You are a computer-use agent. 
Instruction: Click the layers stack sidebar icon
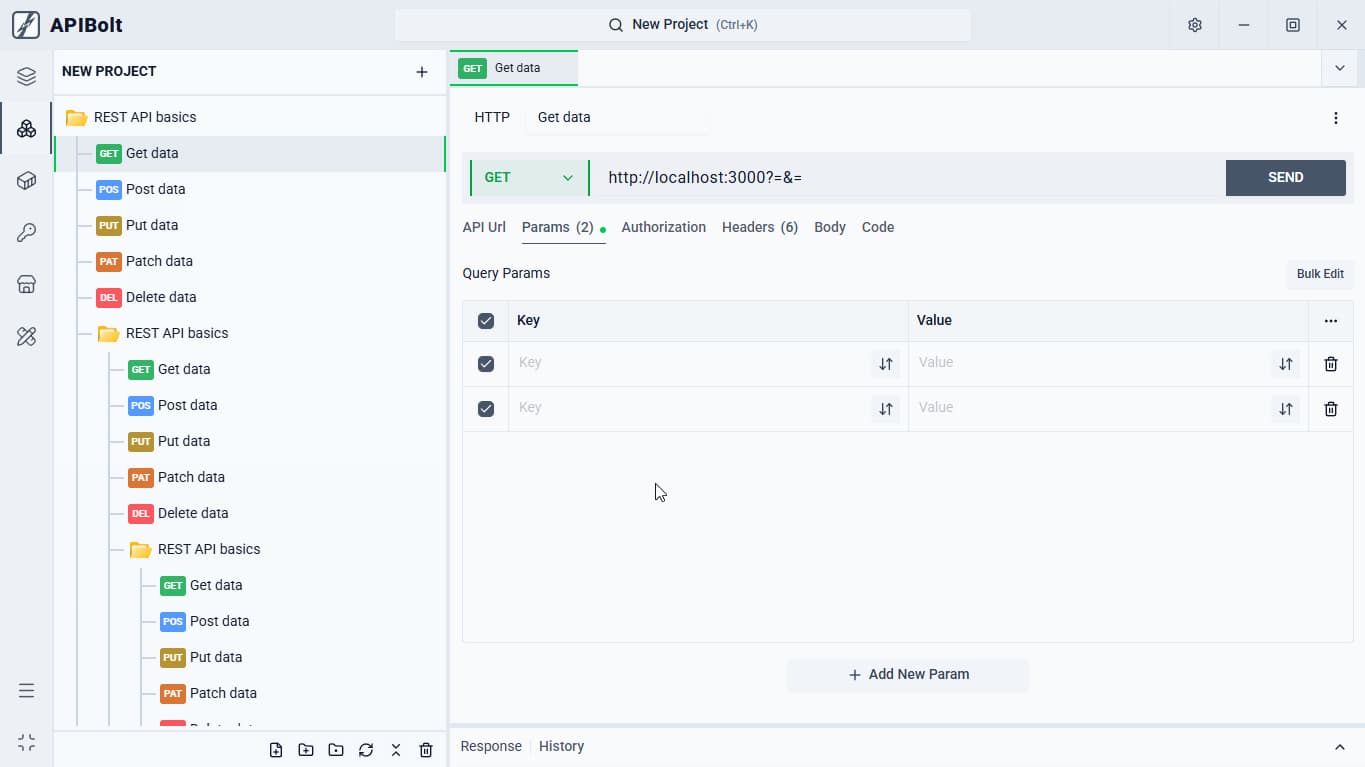click(27, 76)
